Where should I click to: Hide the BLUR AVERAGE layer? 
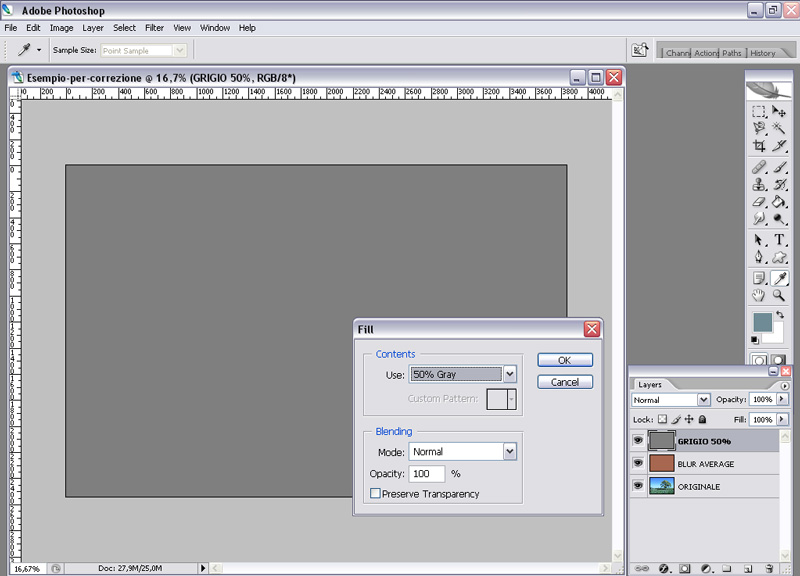[x=638, y=464]
